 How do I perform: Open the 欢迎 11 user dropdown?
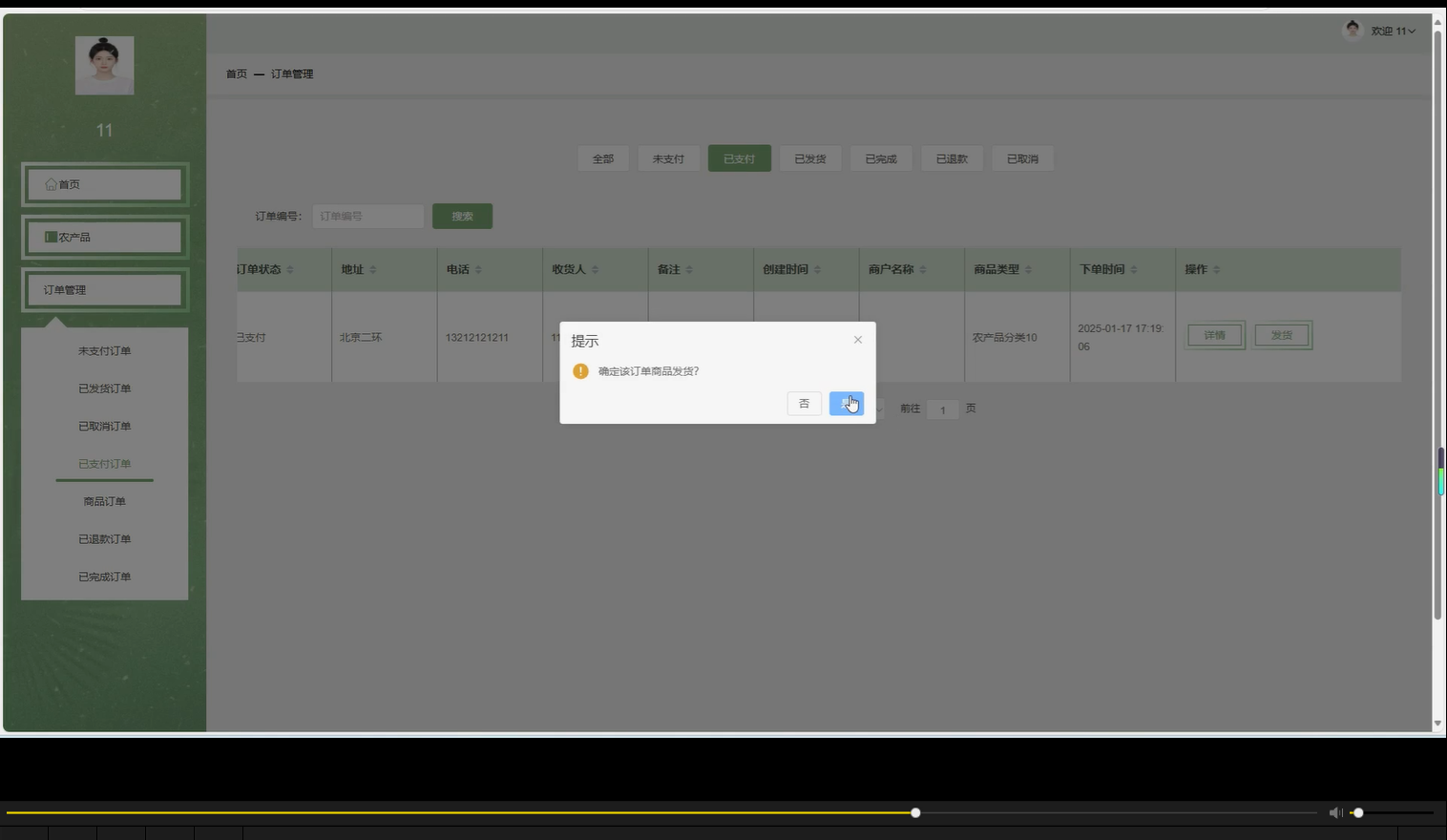[1394, 31]
